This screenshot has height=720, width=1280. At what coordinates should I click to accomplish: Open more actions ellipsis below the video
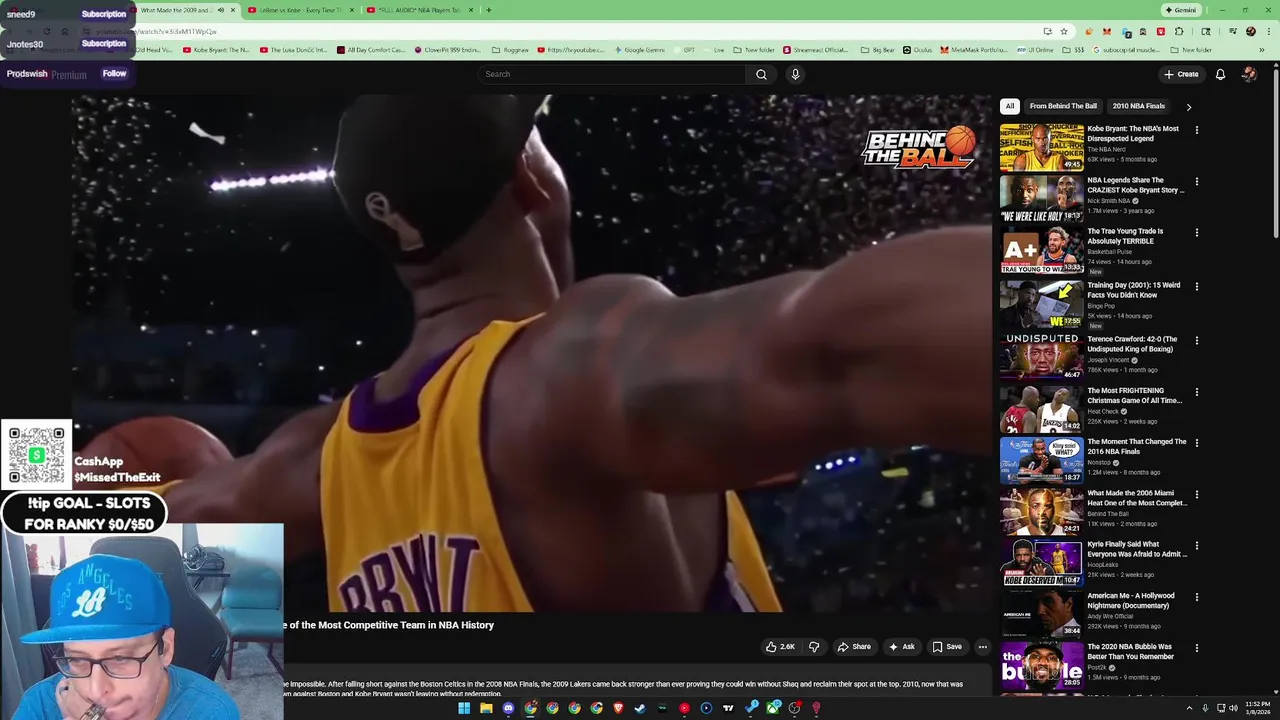[982, 647]
